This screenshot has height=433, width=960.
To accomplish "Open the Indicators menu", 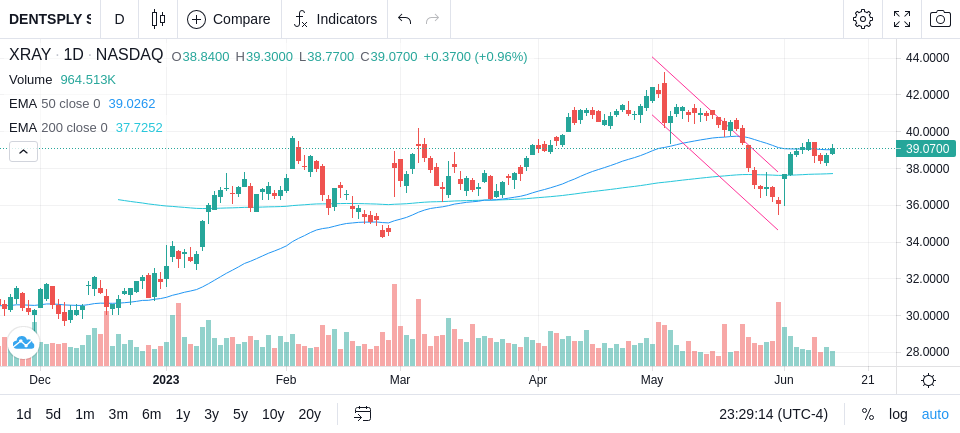I will click(336, 19).
